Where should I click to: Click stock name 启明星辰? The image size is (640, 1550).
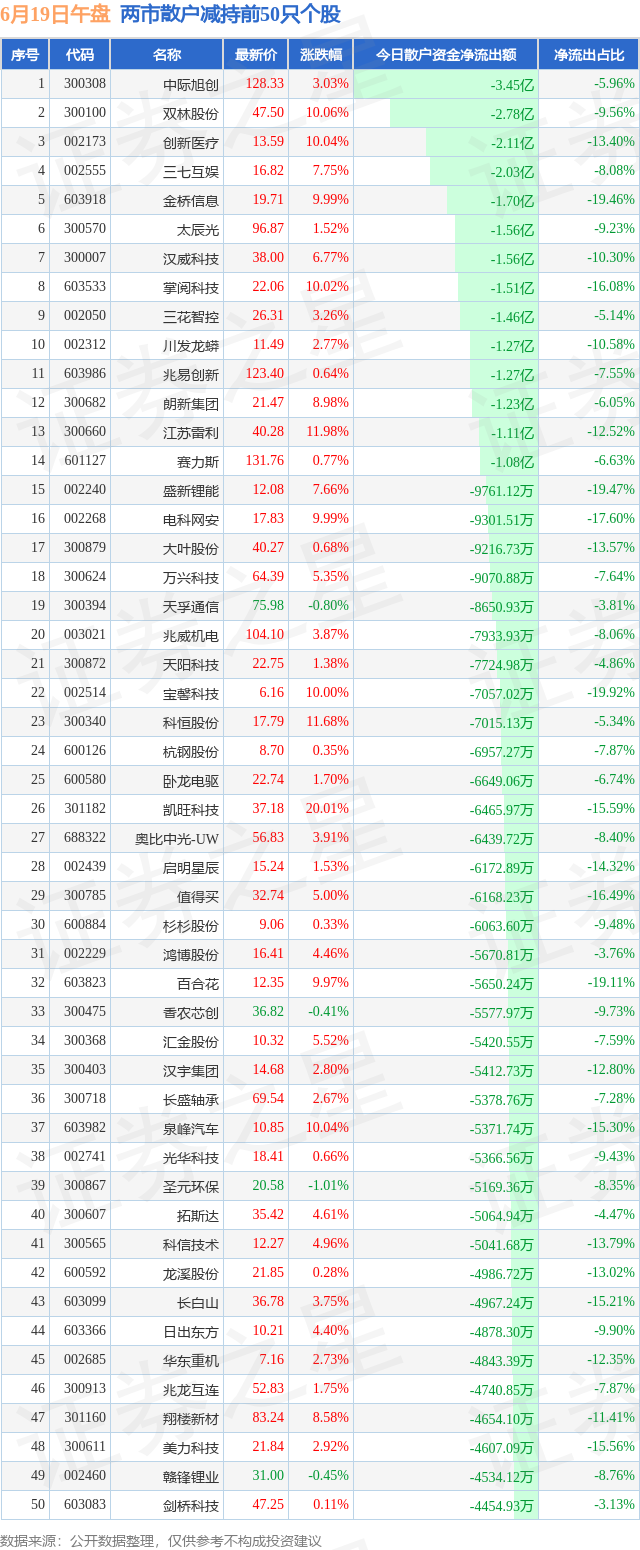point(191,867)
